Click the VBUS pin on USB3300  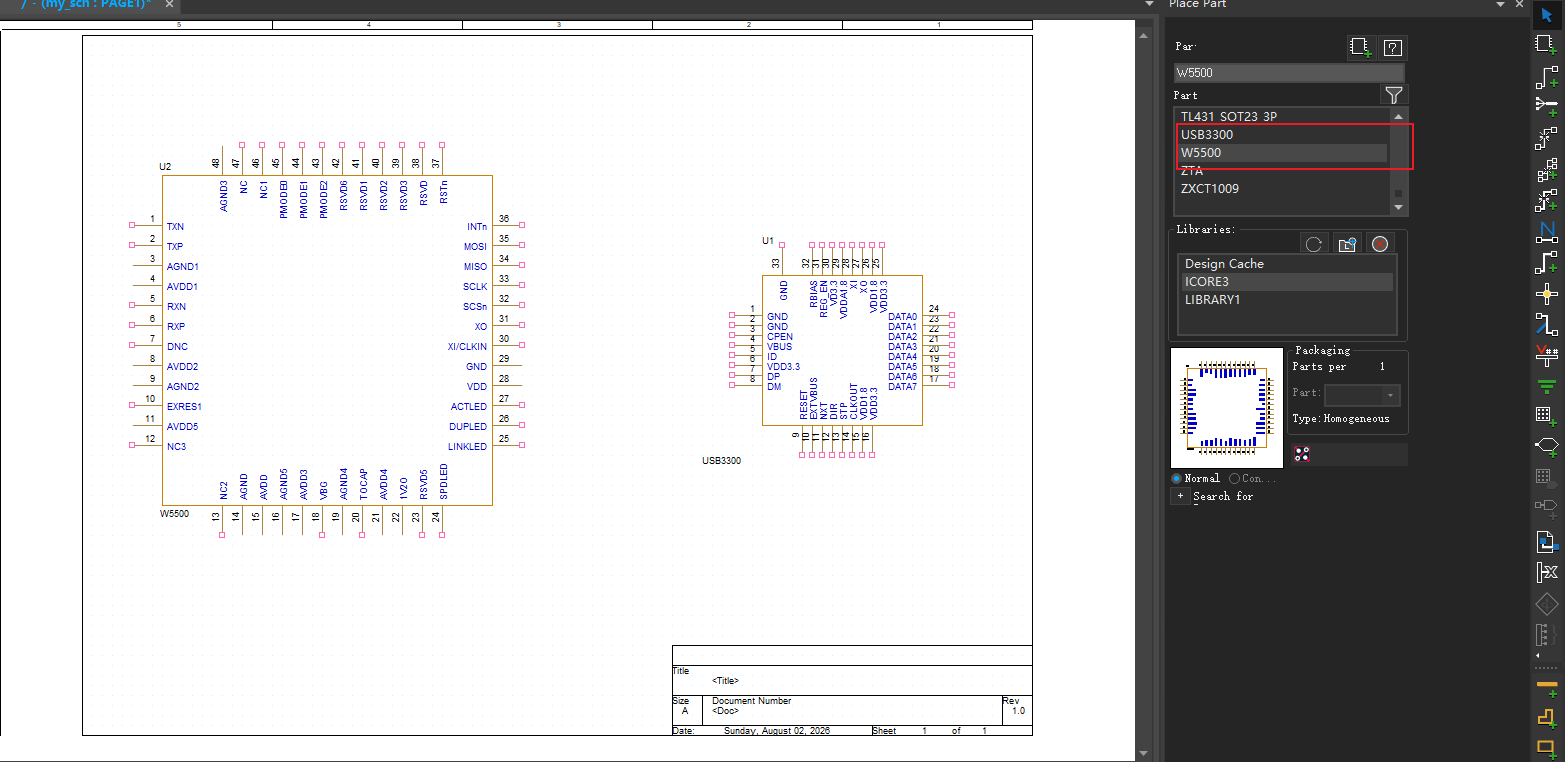tap(779, 347)
